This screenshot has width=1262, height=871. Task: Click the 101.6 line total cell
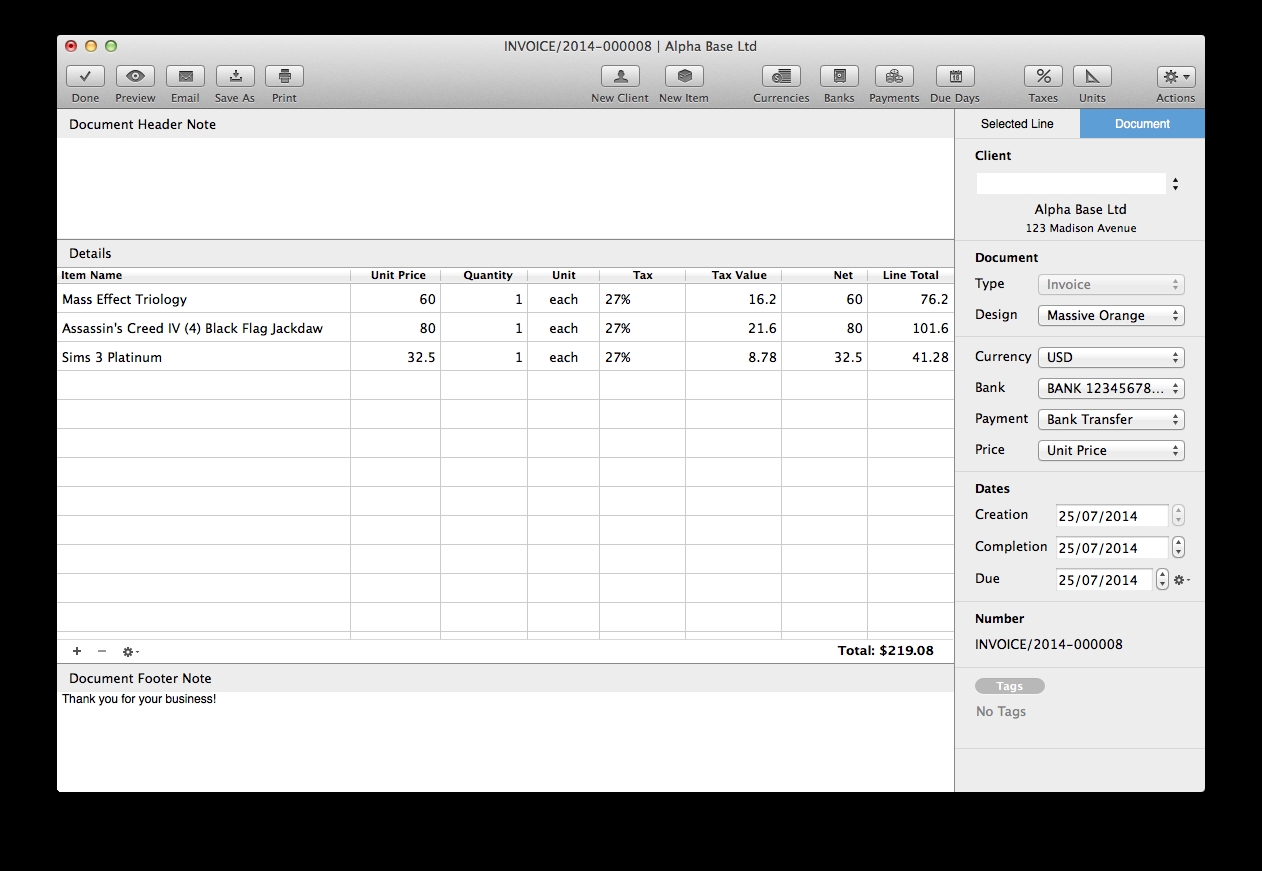911,328
